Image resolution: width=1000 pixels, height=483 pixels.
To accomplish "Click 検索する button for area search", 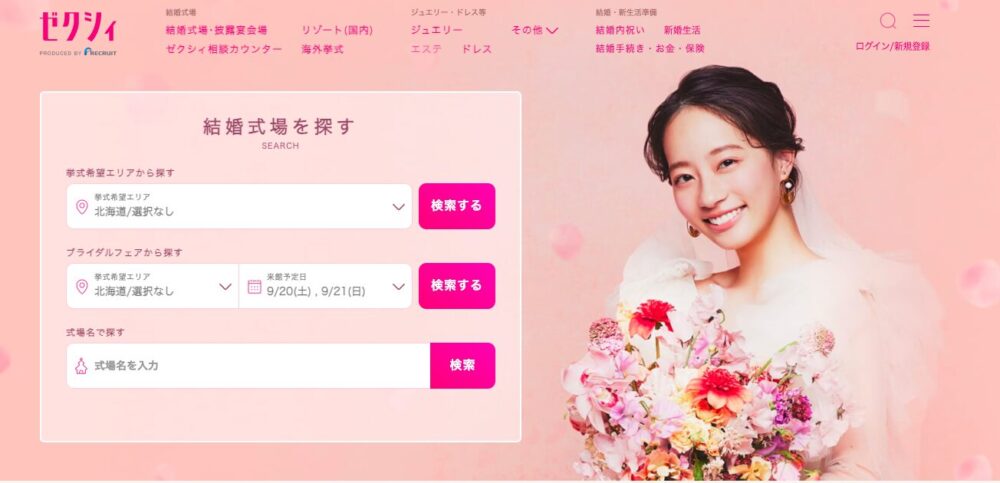I will 457,206.
